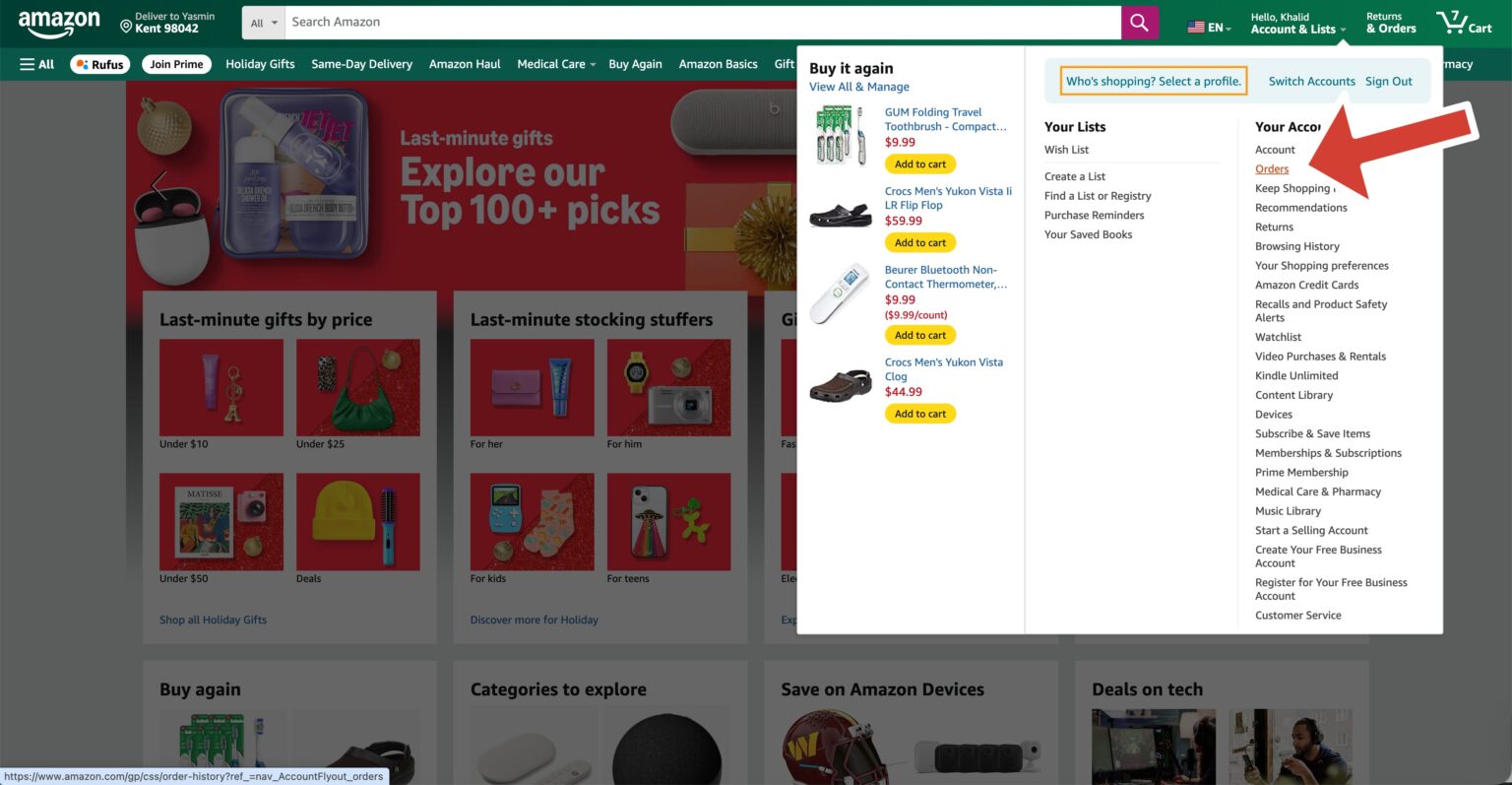Add Crocs Clog $44.99 to cart
Image resolution: width=1512 pixels, height=785 pixels.
[x=920, y=415]
